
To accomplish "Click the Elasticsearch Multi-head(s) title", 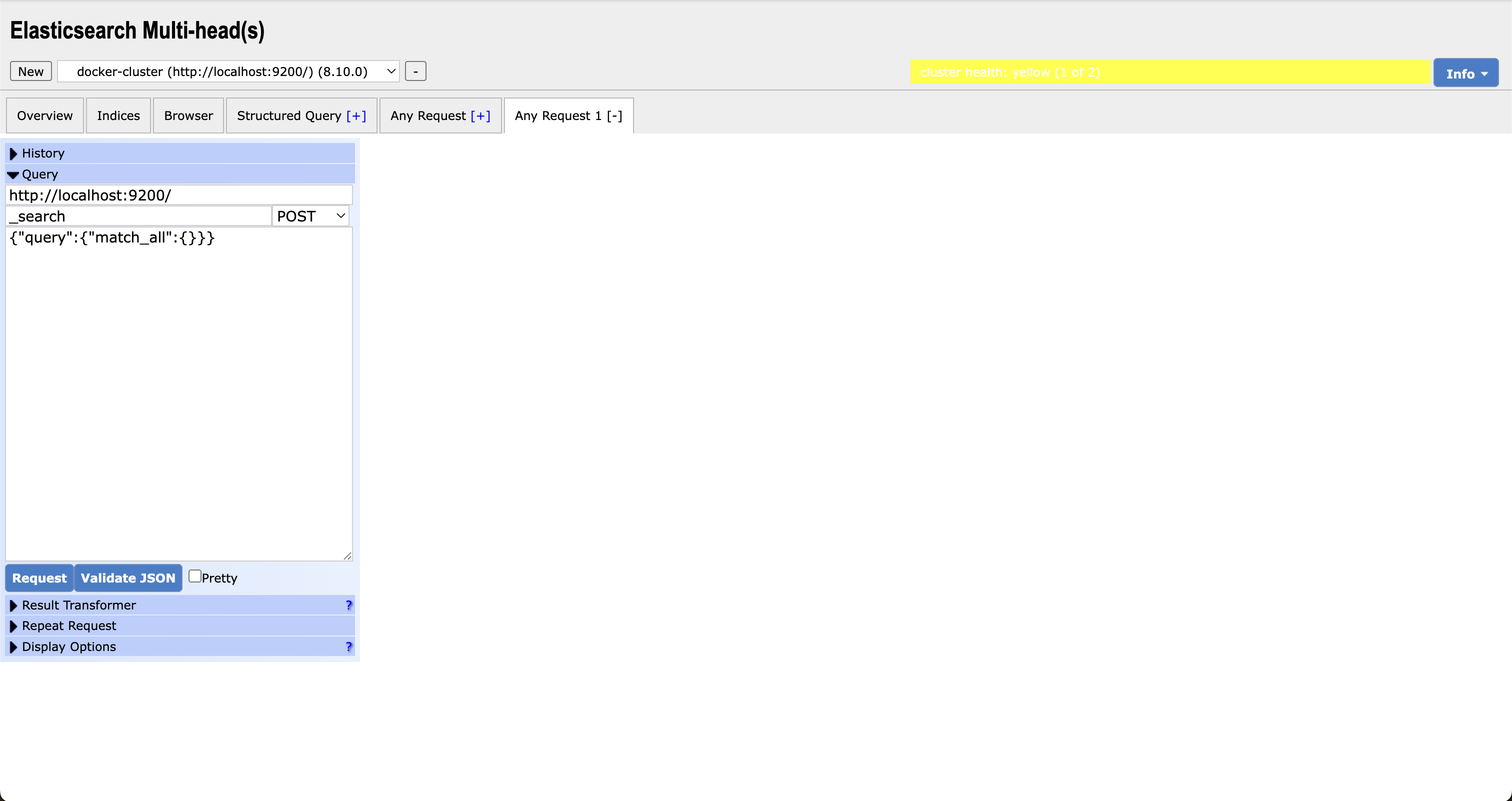I will 137,30.
